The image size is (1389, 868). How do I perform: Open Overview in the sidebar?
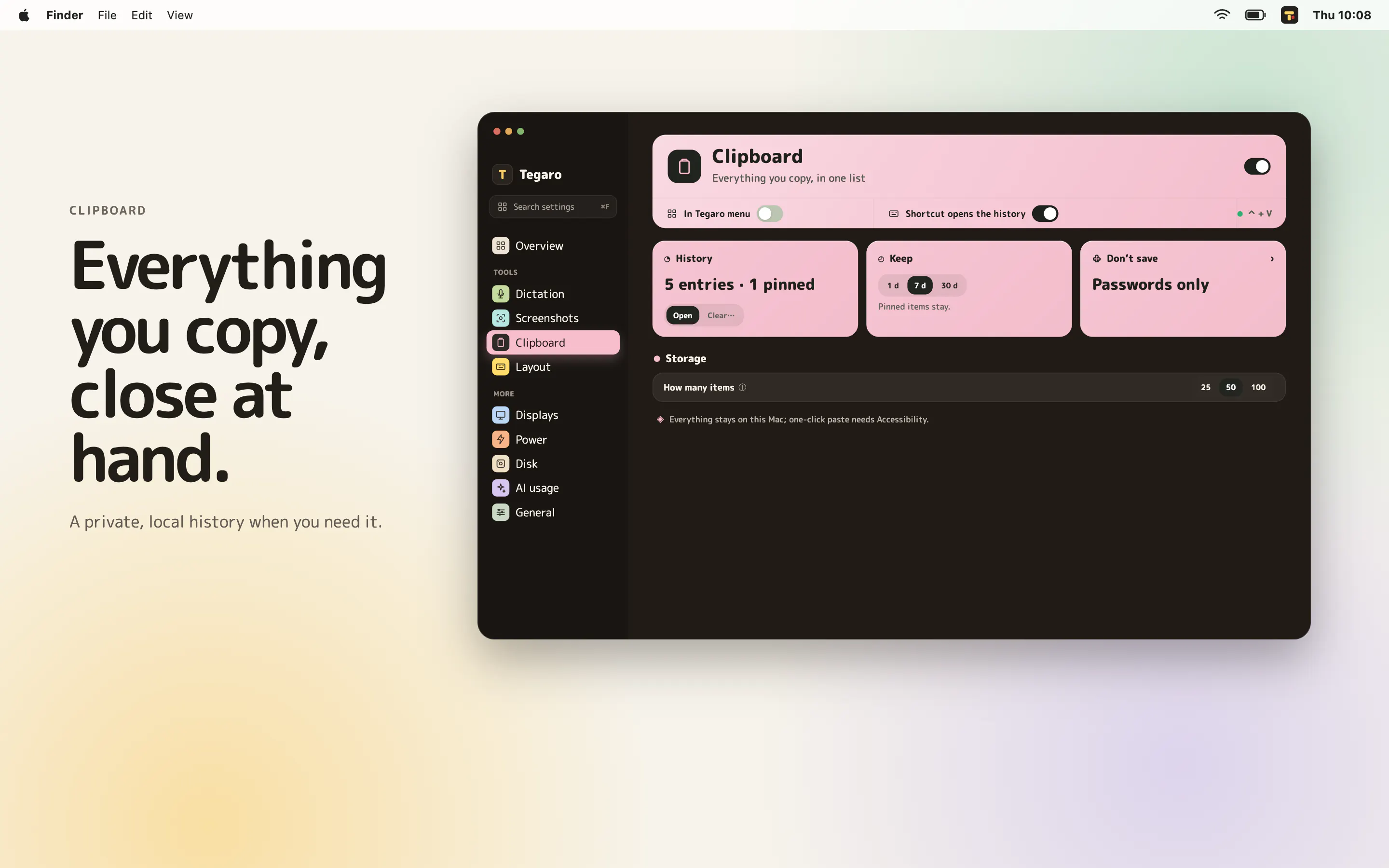pyautogui.click(x=553, y=246)
